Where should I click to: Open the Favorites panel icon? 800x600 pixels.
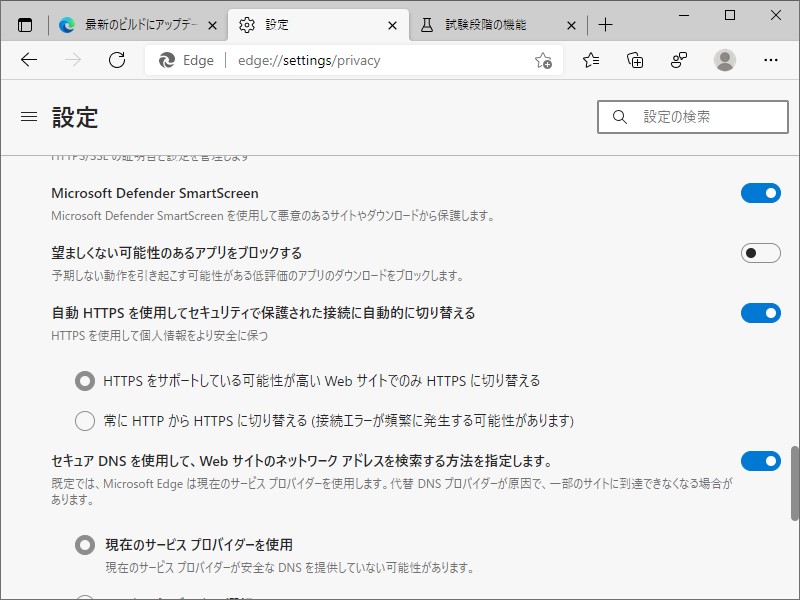click(x=590, y=60)
